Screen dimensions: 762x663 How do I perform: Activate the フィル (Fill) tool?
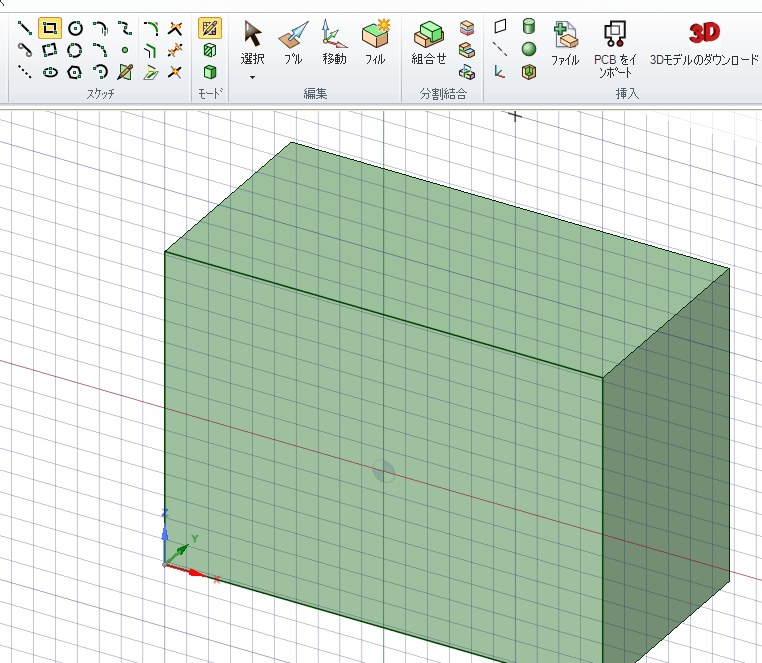pos(375,43)
